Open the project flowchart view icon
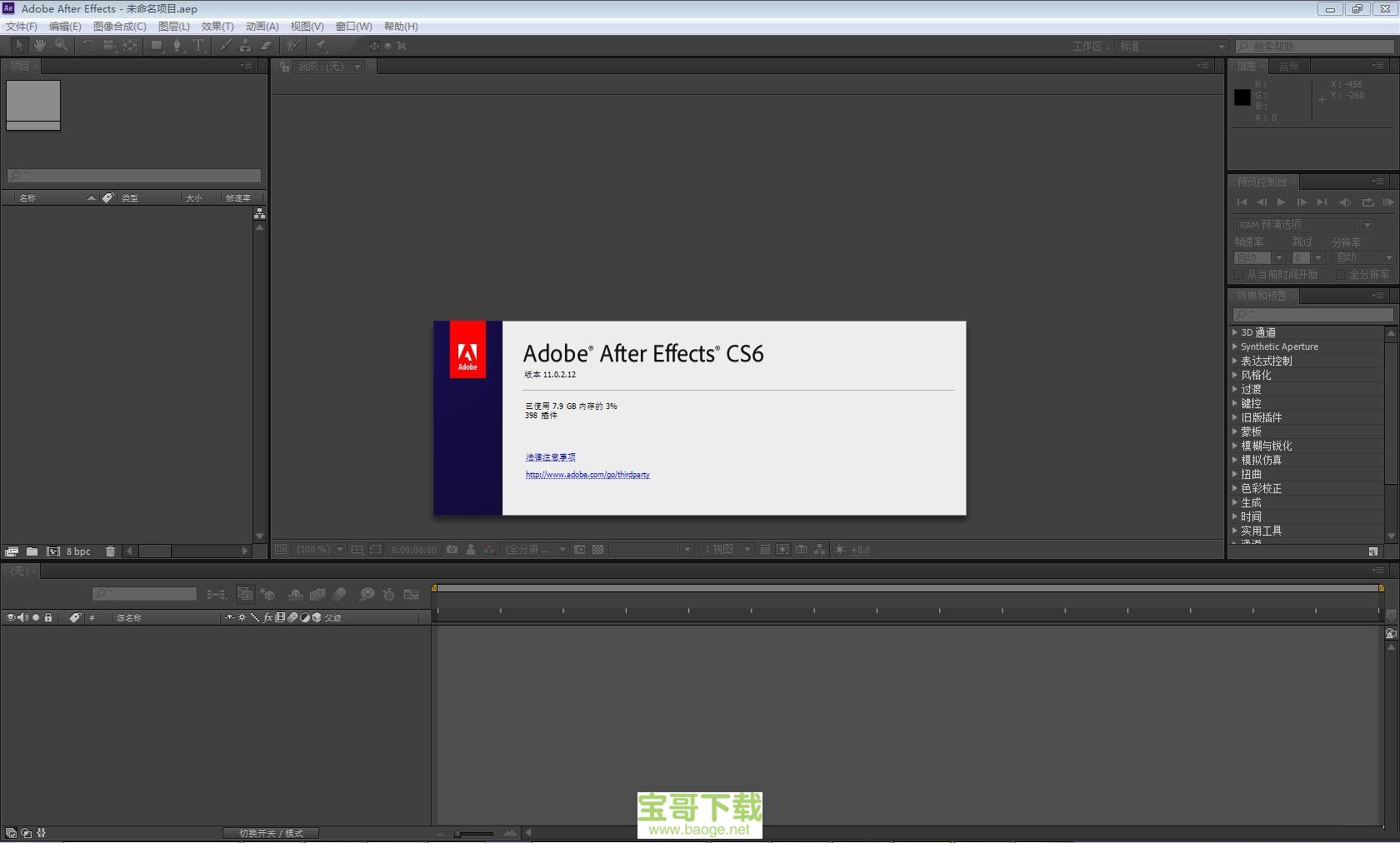 [x=259, y=214]
